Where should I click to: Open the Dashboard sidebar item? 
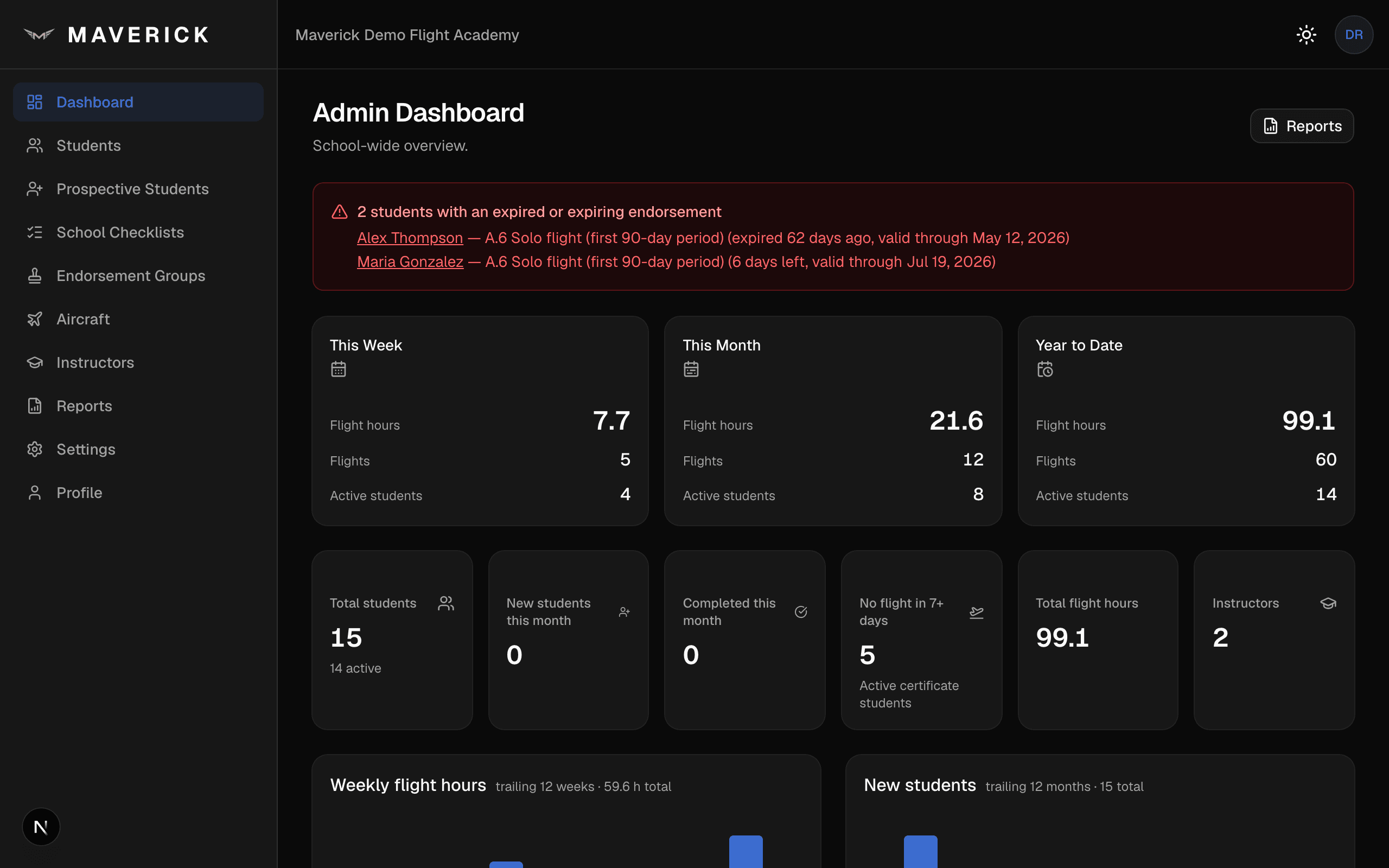point(138,102)
